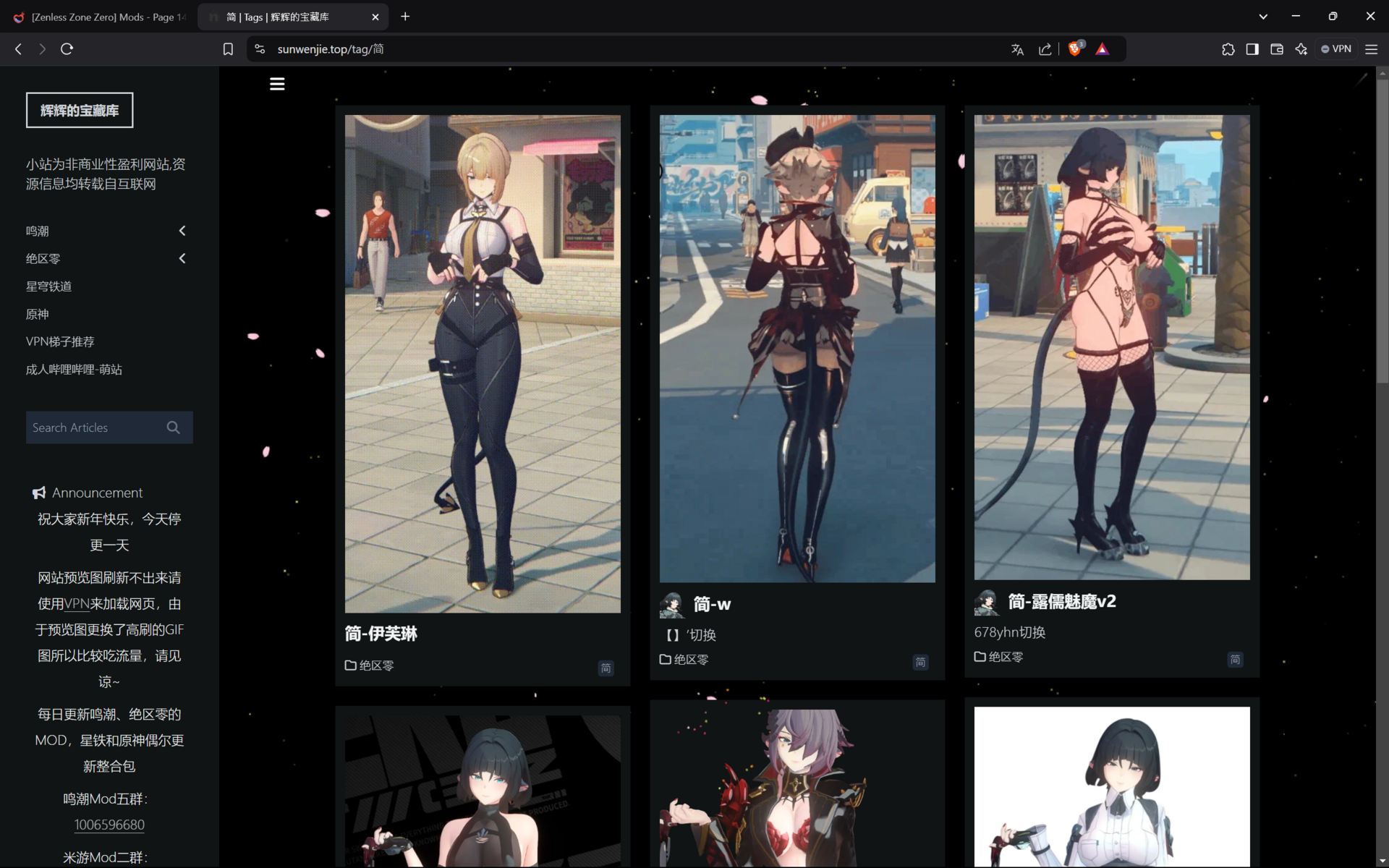Open the Brave Wallet icon
The width and height of the screenshot is (1389, 868).
(x=1277, y=49)
